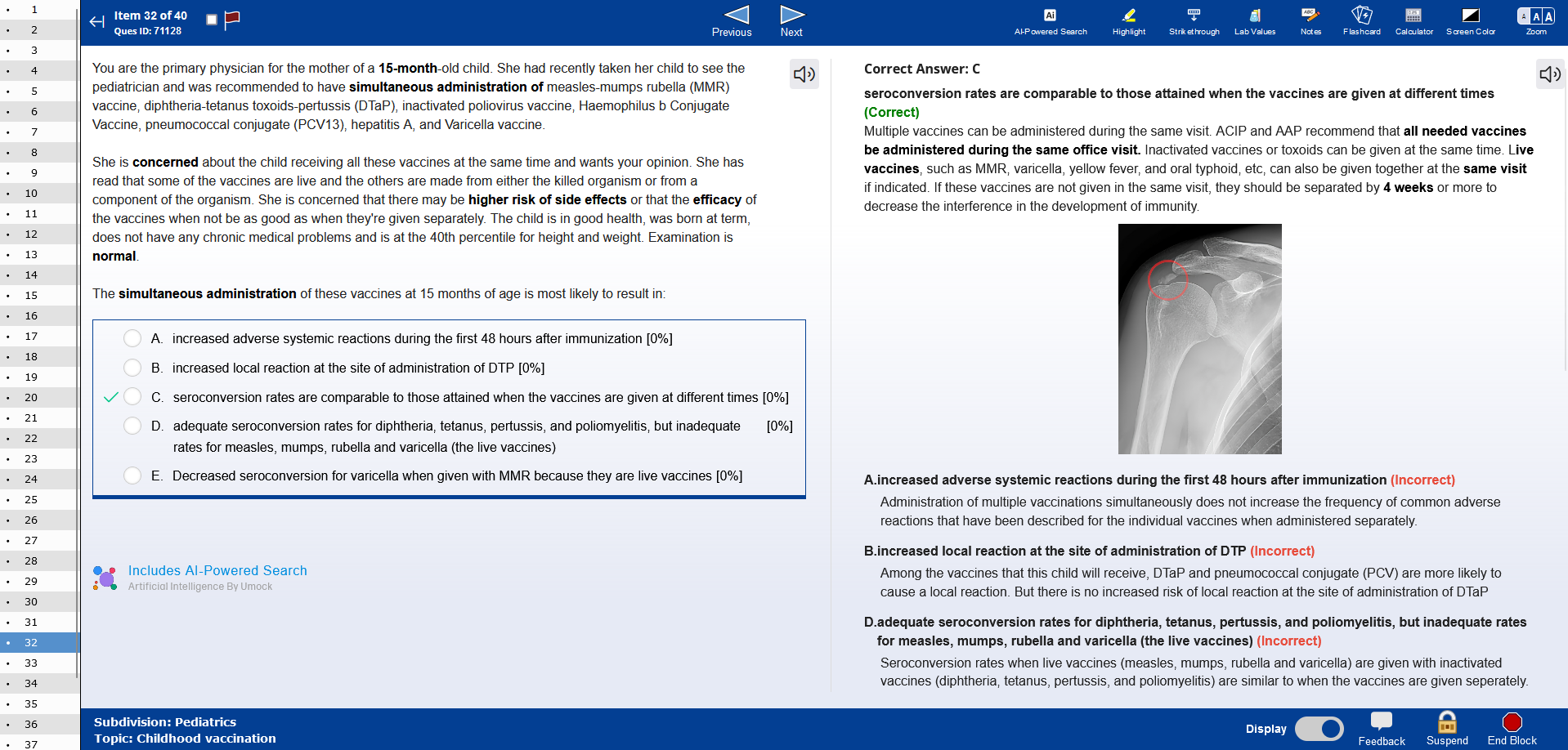The height and width of the screenshot is (750, 1568).
Task: Open the Includes AI-Powered Search link
Action: click(x=217, y=570)
